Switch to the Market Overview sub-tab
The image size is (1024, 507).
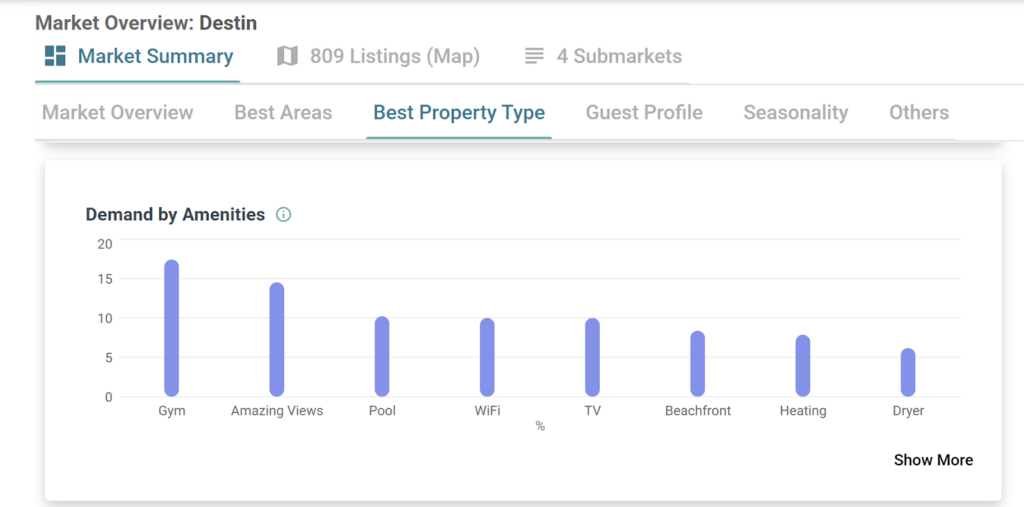pos(117,112)
